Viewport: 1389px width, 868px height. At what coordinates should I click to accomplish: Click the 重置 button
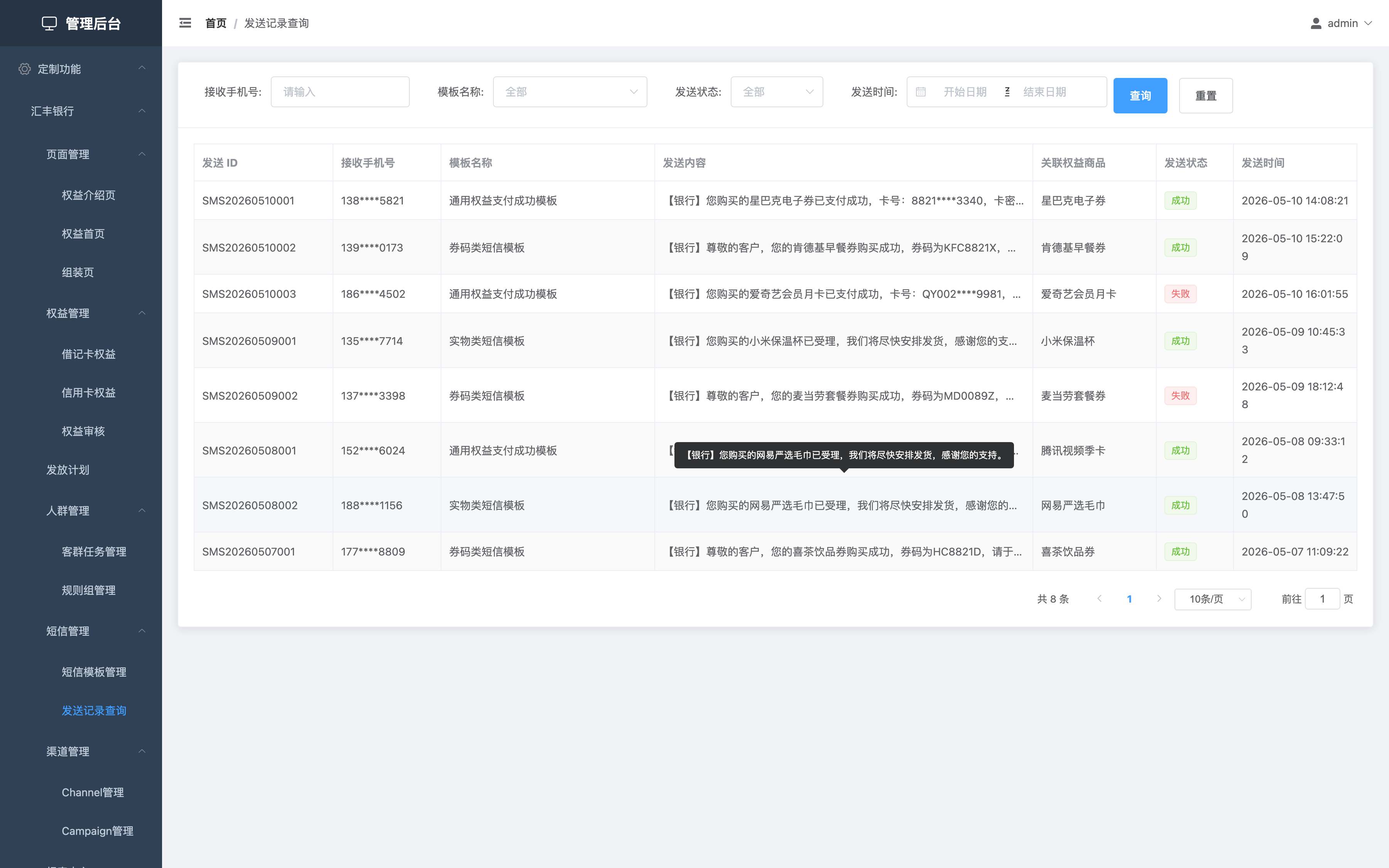click(x=1206, y=95)
